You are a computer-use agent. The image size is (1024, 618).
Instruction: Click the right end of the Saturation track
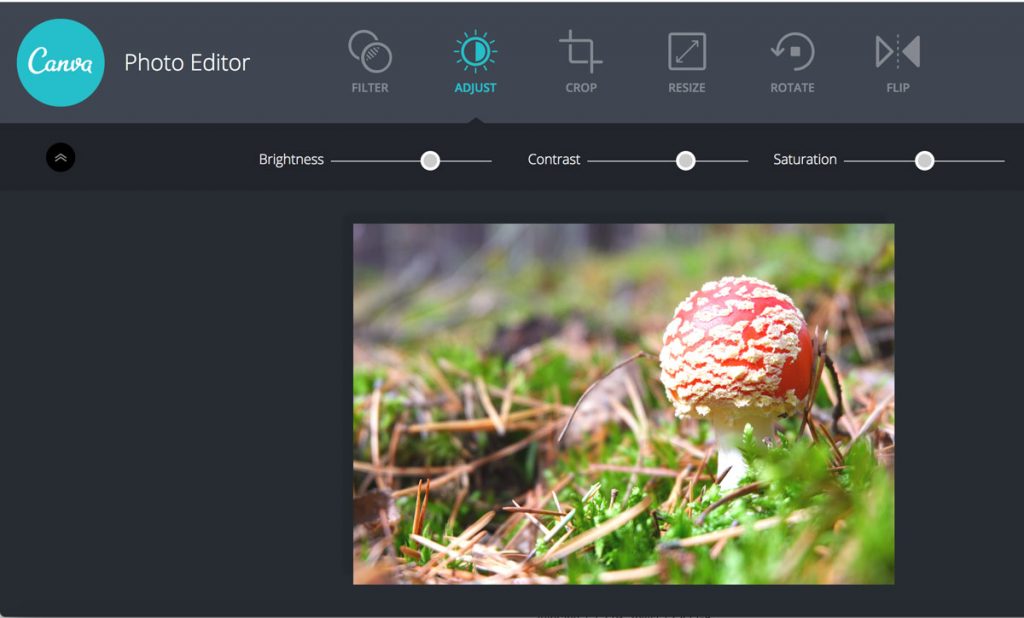pos(1001,160)
